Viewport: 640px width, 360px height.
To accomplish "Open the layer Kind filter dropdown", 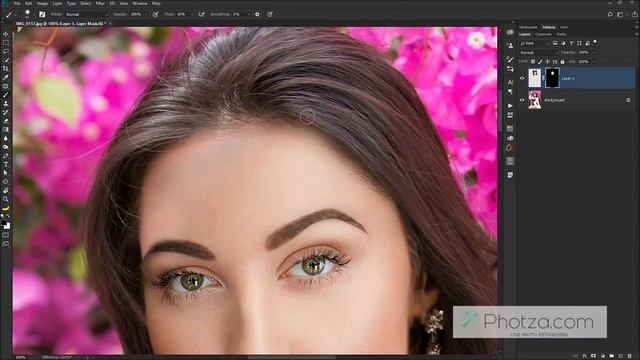I will click(x=534, y=43).
